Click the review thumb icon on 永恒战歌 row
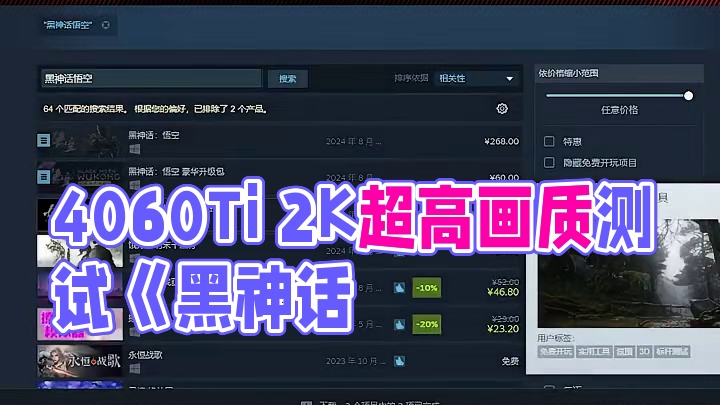The width and height of the screenshot is (720, 405). (x=399, y=361)
